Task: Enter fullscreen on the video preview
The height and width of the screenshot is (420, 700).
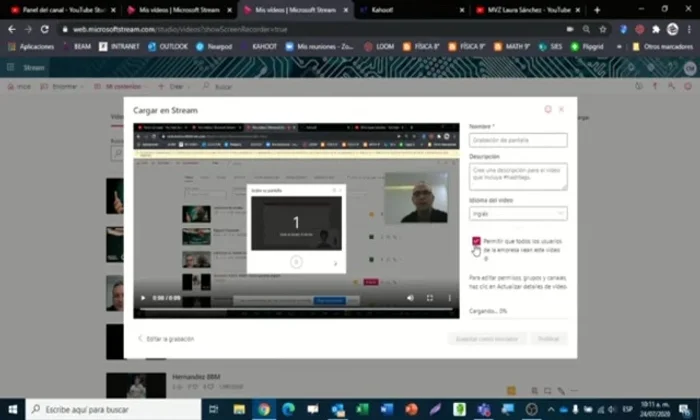Action: click(431, 298)
